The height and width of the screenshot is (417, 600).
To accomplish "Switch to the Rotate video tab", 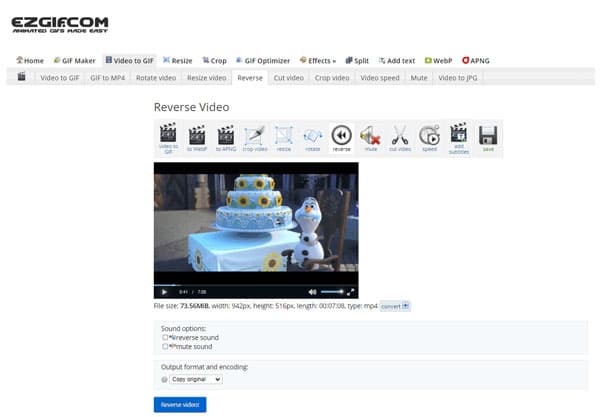I will (156, 78).
